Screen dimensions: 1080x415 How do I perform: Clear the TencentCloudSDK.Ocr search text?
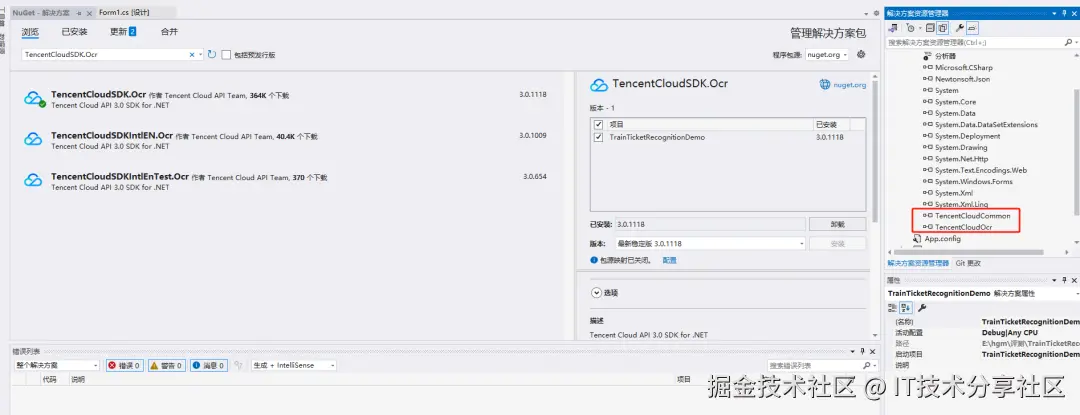click(x=192, y=54)
